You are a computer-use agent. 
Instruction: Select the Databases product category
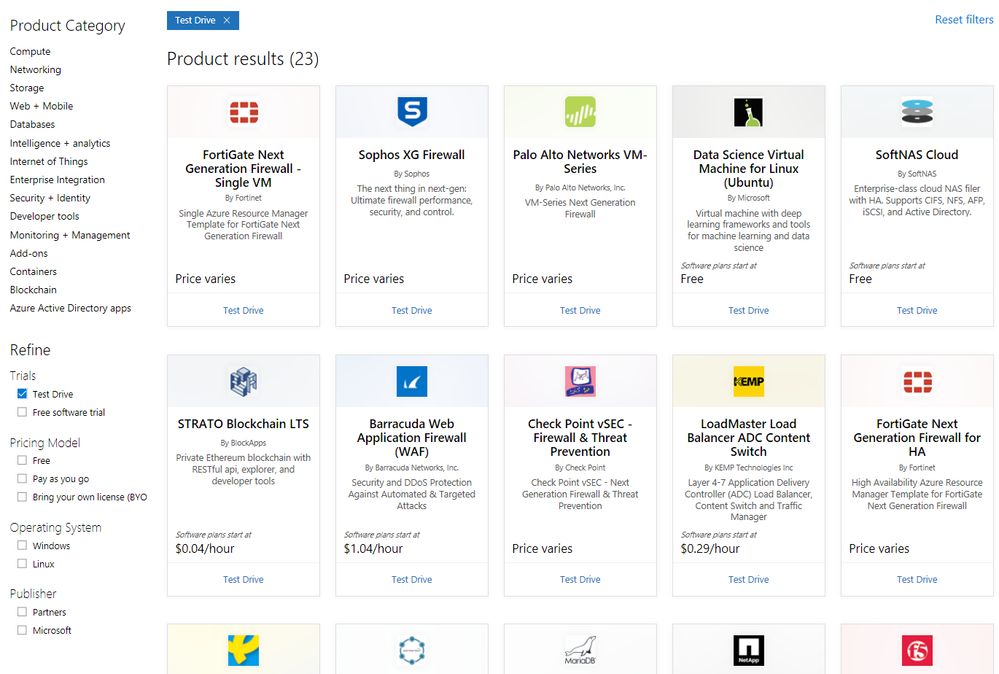click(x=32, y=124)
